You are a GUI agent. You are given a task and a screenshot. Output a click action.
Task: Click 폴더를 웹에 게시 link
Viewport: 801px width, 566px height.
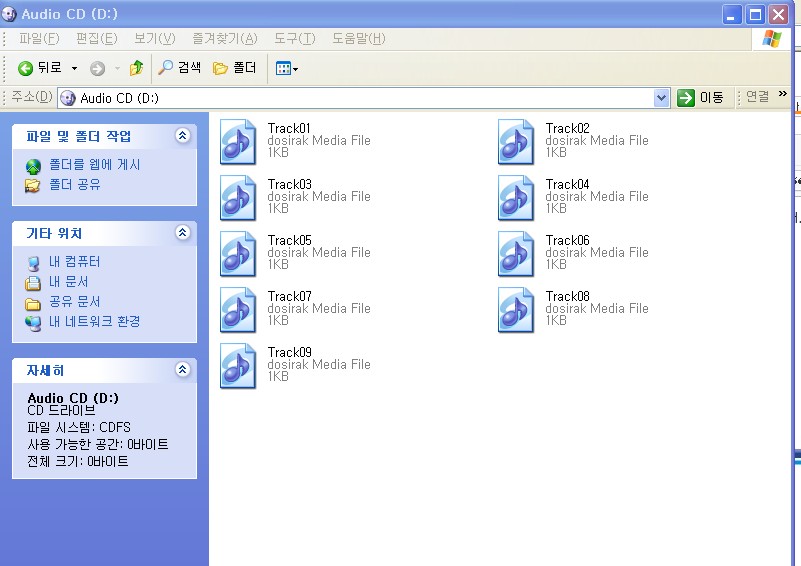coord(95,165)
